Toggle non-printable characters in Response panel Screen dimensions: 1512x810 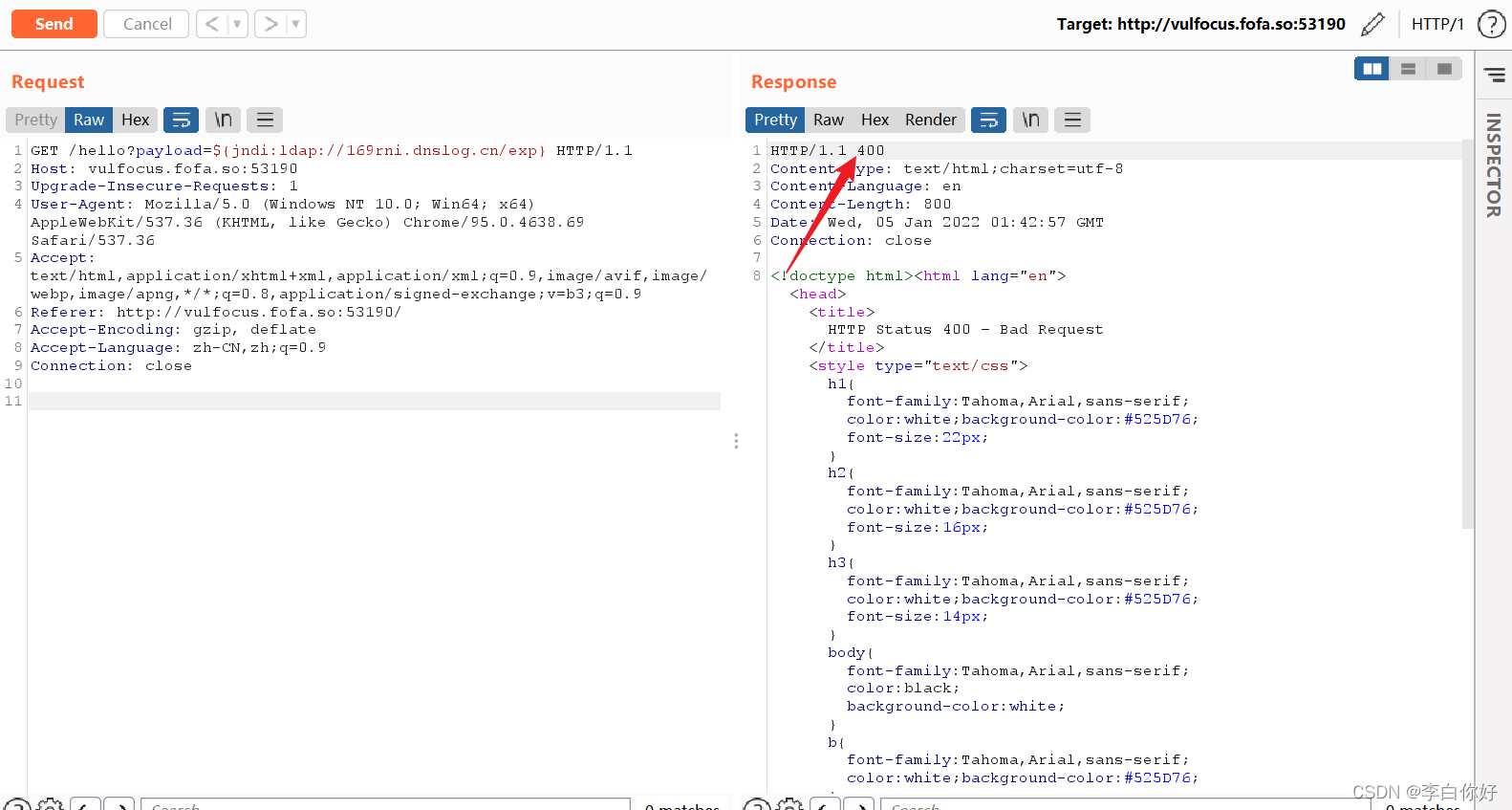tap(1030, 120)
